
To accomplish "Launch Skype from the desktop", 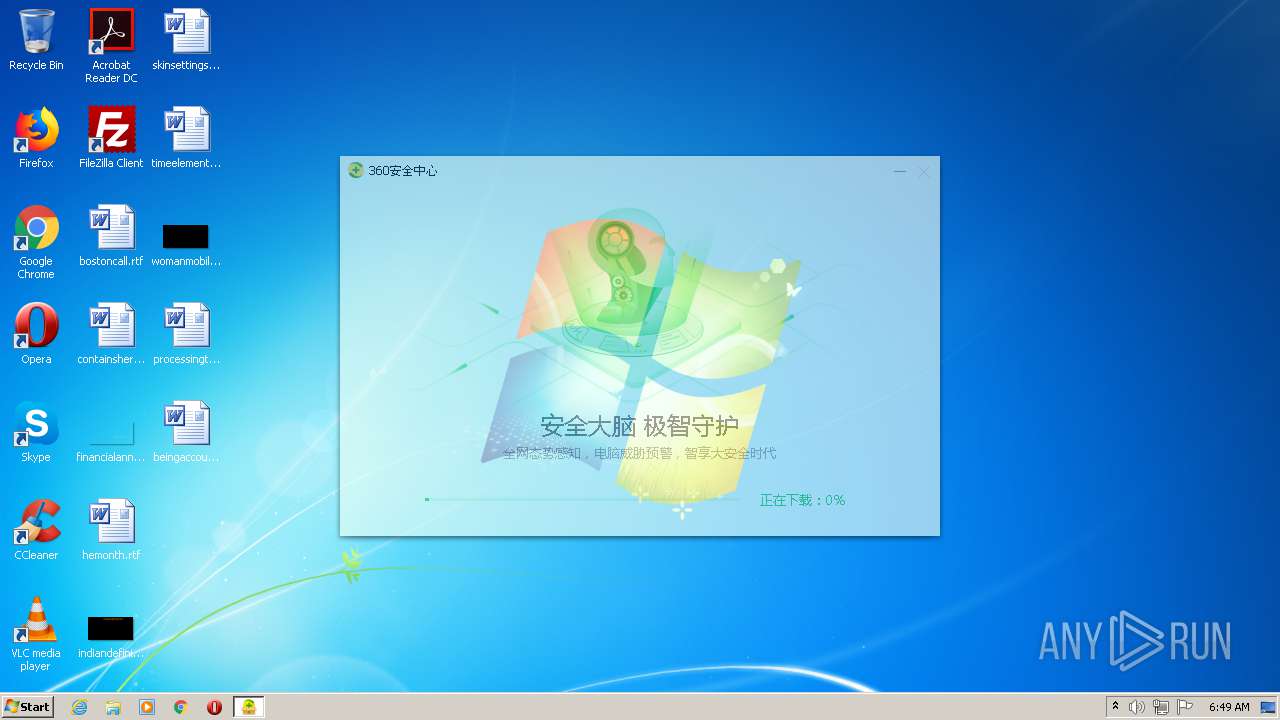I will 36,432.
